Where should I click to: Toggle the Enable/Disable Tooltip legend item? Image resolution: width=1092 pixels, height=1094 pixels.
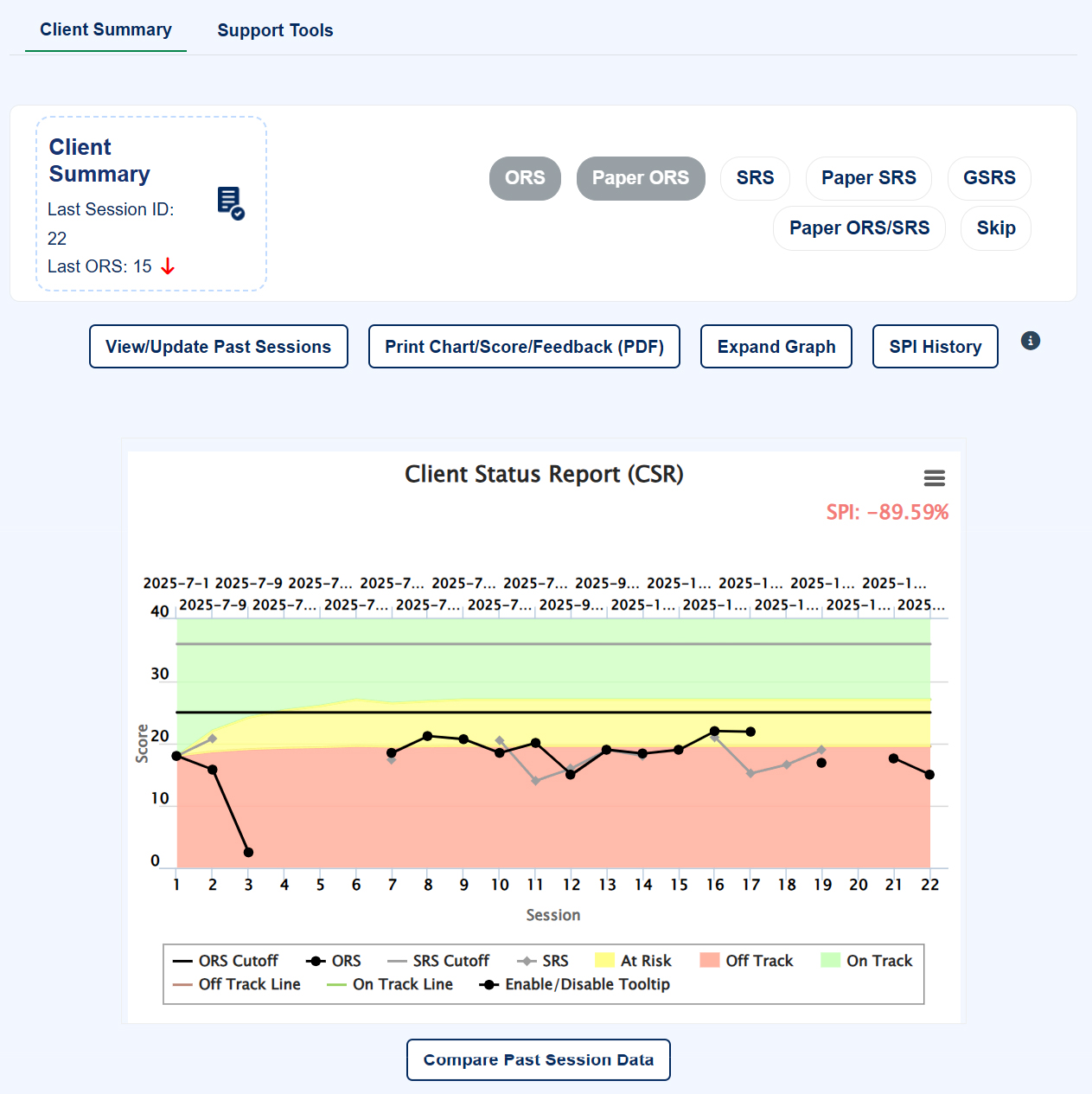coord(576,984)
